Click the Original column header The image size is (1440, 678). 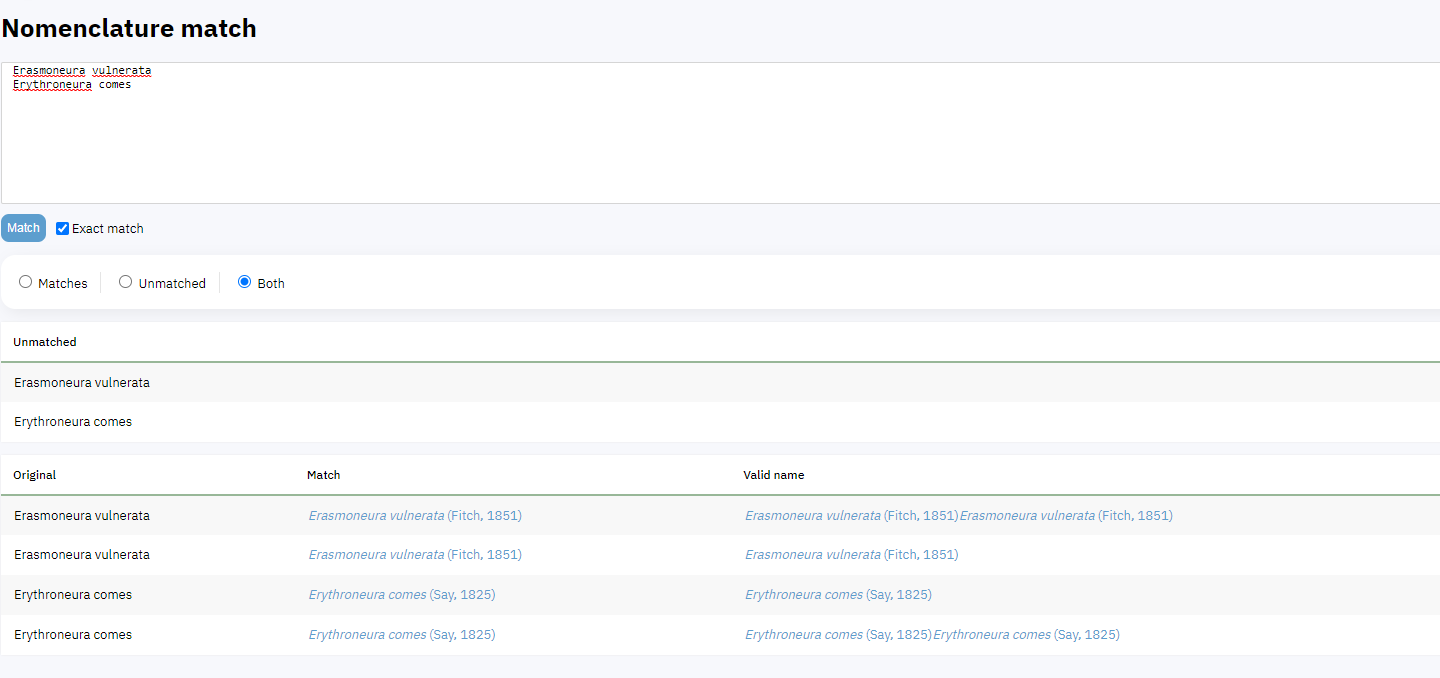(x=35, y=475)
